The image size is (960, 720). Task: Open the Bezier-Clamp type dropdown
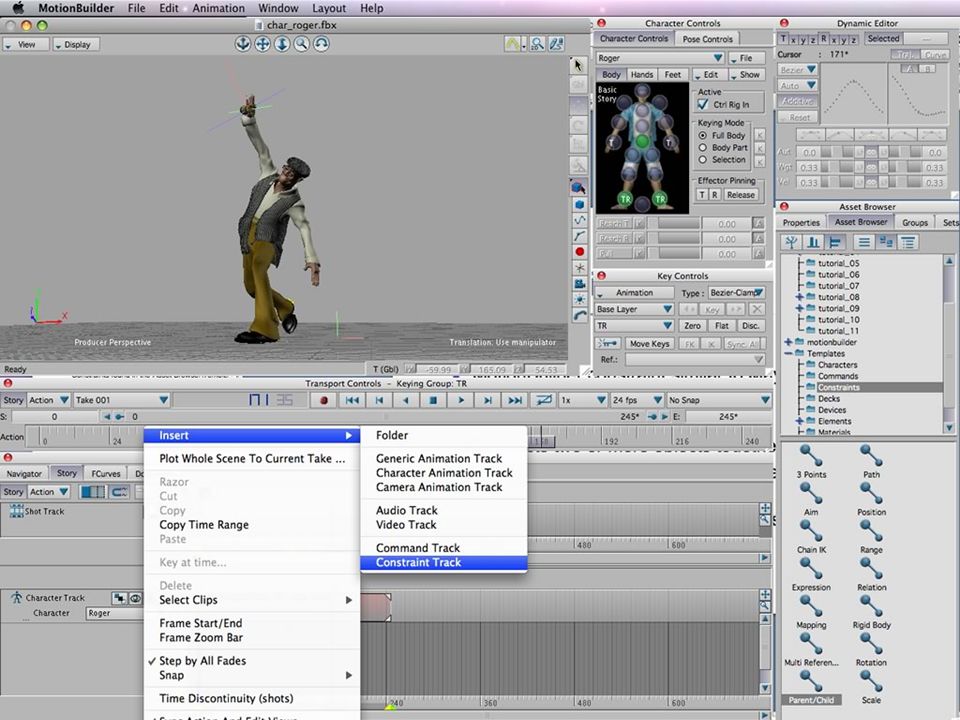click(x=737, y=293)
